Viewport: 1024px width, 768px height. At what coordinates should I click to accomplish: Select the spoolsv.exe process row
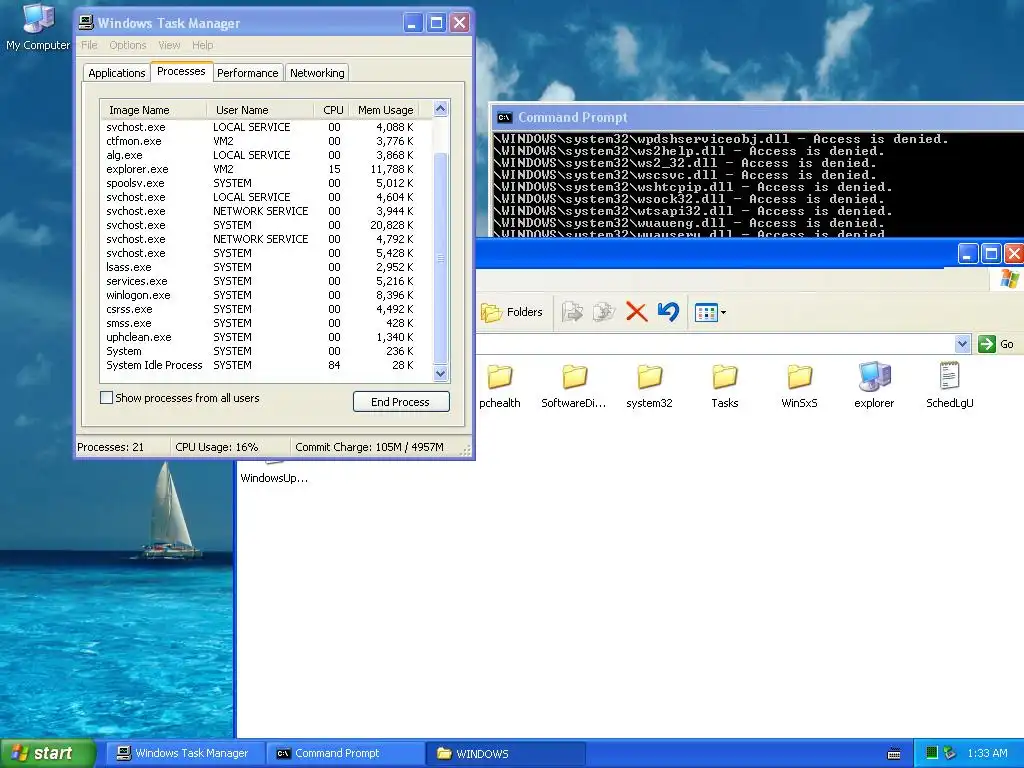point(265,184)
